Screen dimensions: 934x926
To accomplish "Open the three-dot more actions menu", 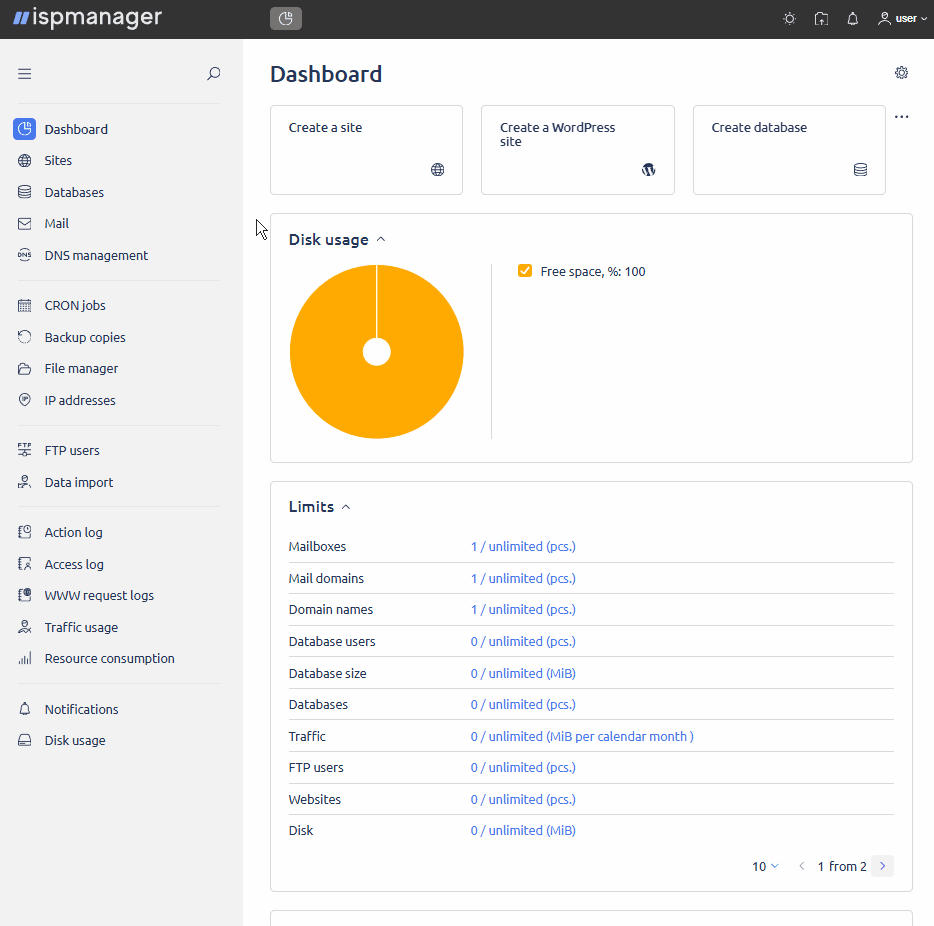I will tap(902, 117).
